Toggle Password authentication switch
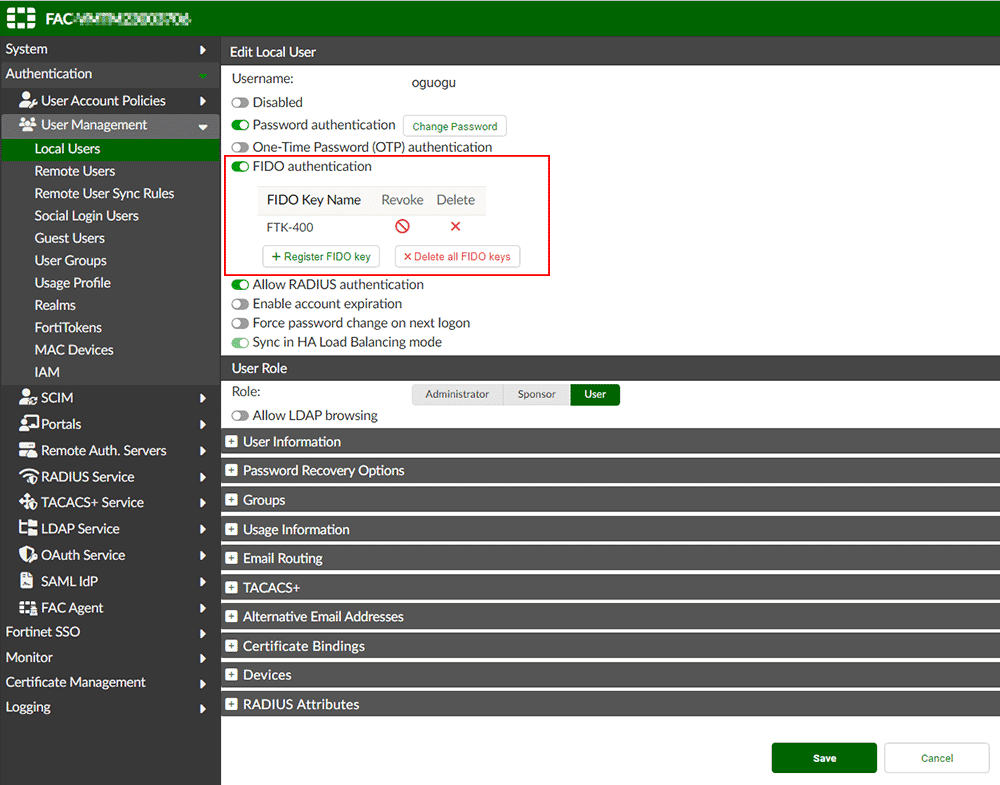The image size is (1000, 785). (240, 125)
